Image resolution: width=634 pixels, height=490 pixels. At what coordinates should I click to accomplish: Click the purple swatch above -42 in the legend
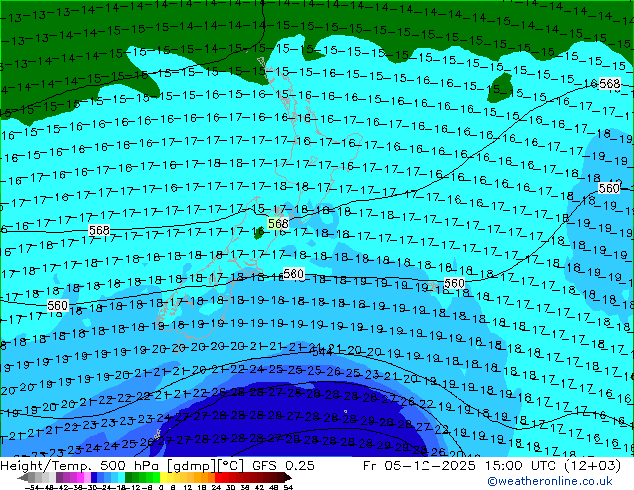(60, 478)
